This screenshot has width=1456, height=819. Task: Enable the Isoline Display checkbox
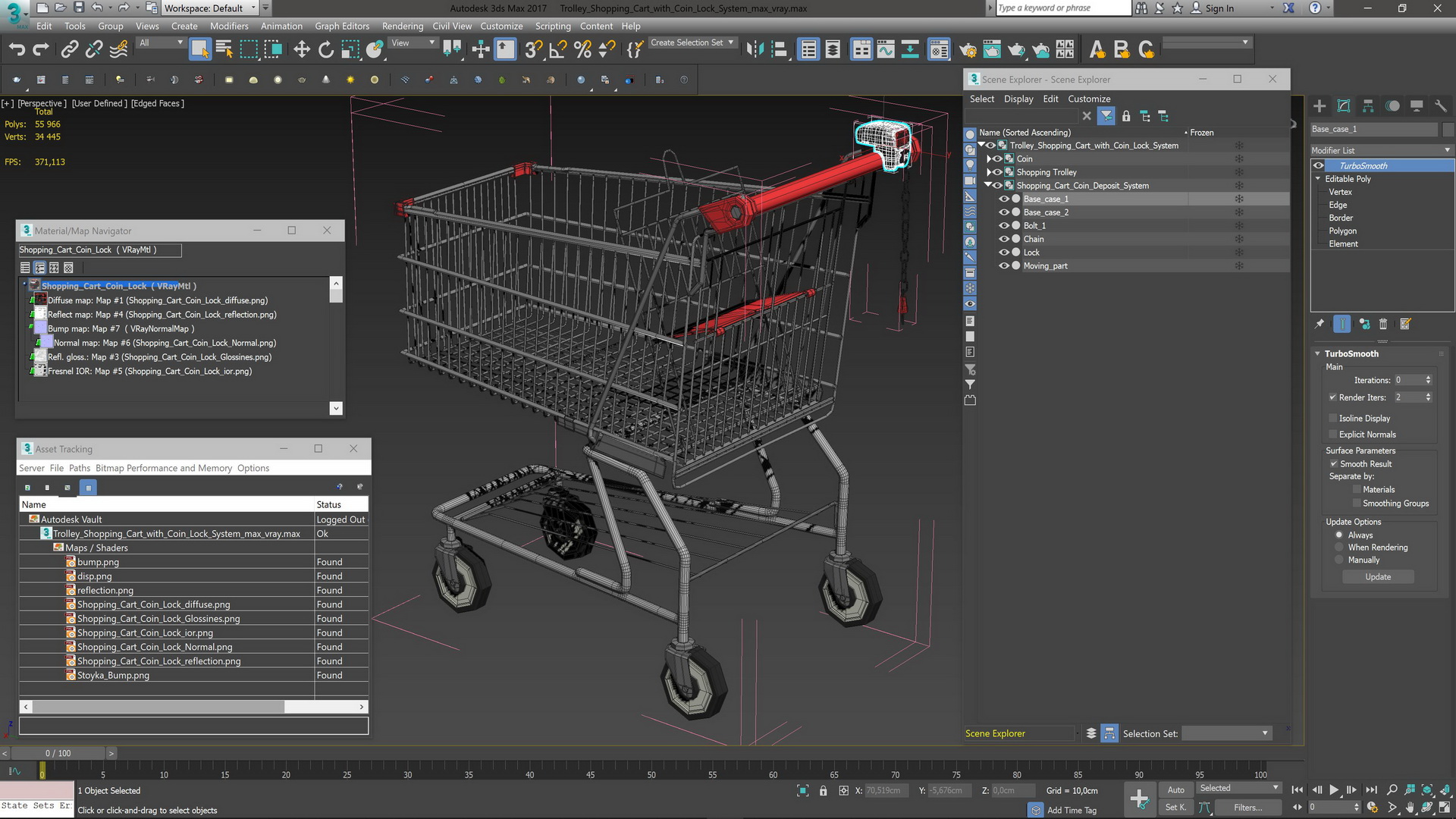pyautogui.click(x=1333, y=418)
